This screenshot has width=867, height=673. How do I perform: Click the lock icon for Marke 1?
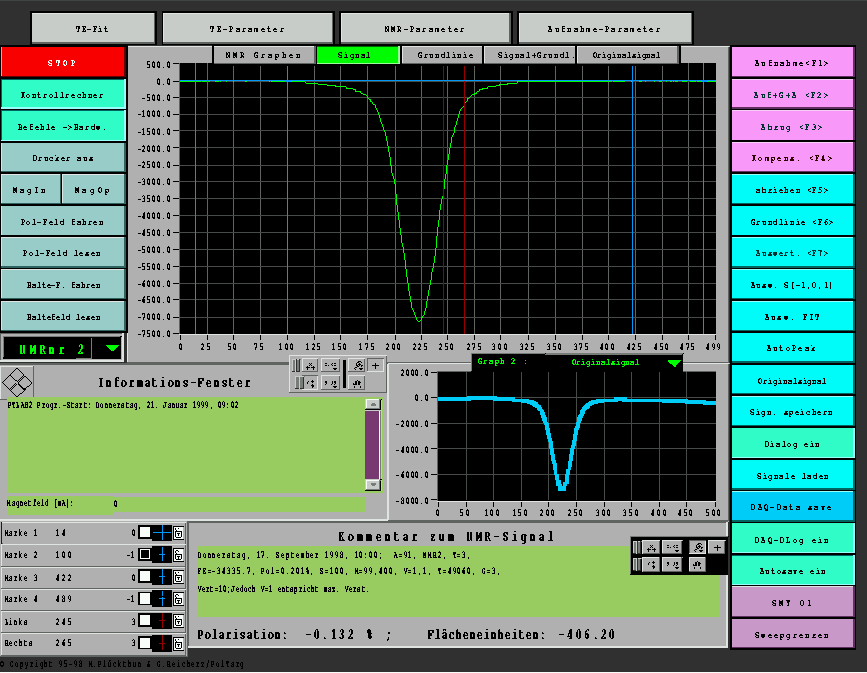click(179, 534)
